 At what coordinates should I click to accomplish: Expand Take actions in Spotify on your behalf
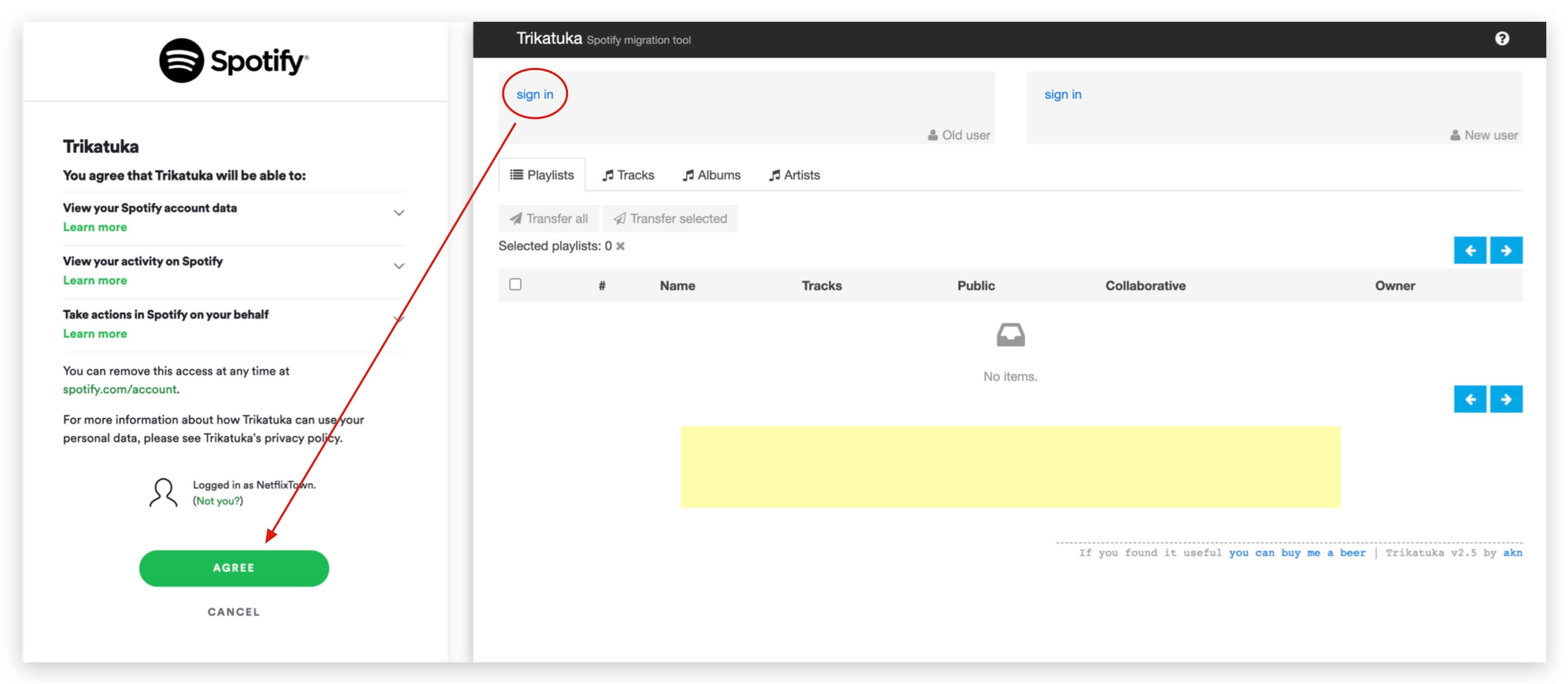[399, 319]
